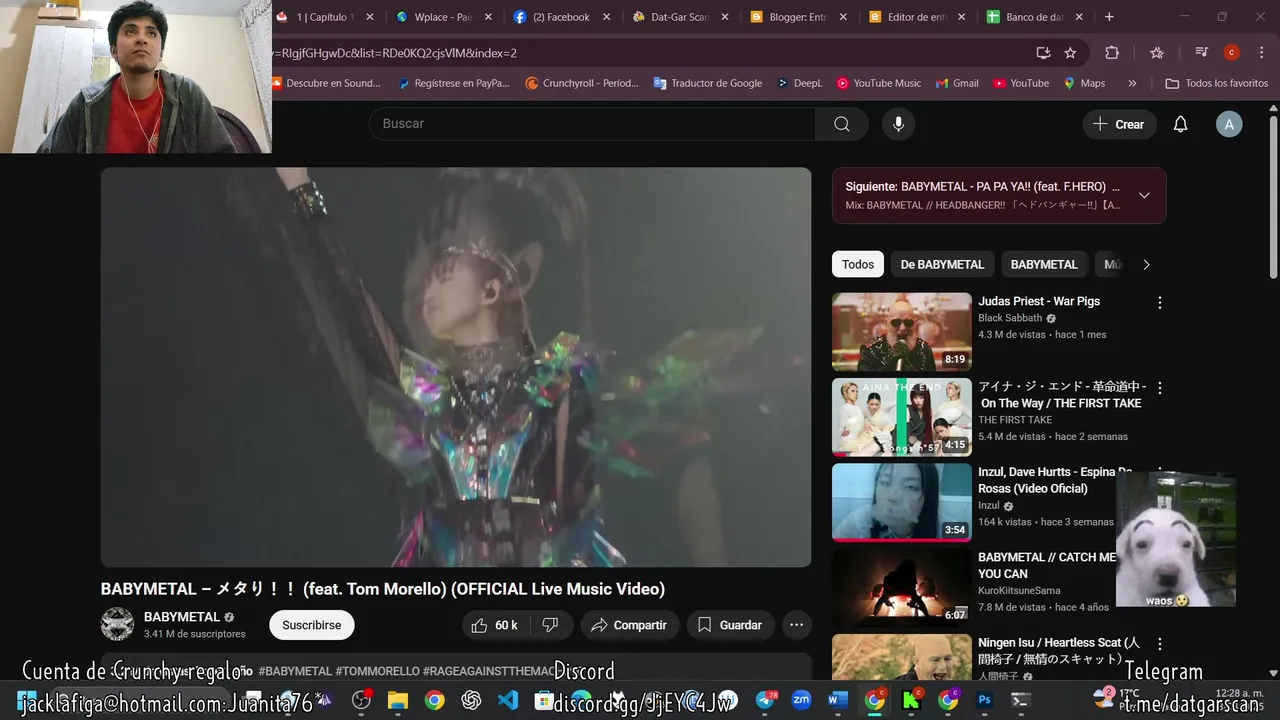Image resolution: width=1280 pixels, height=720 pixels.
Task: Select the De BABYMETAL filter chip
Action: tap(942, 265)
